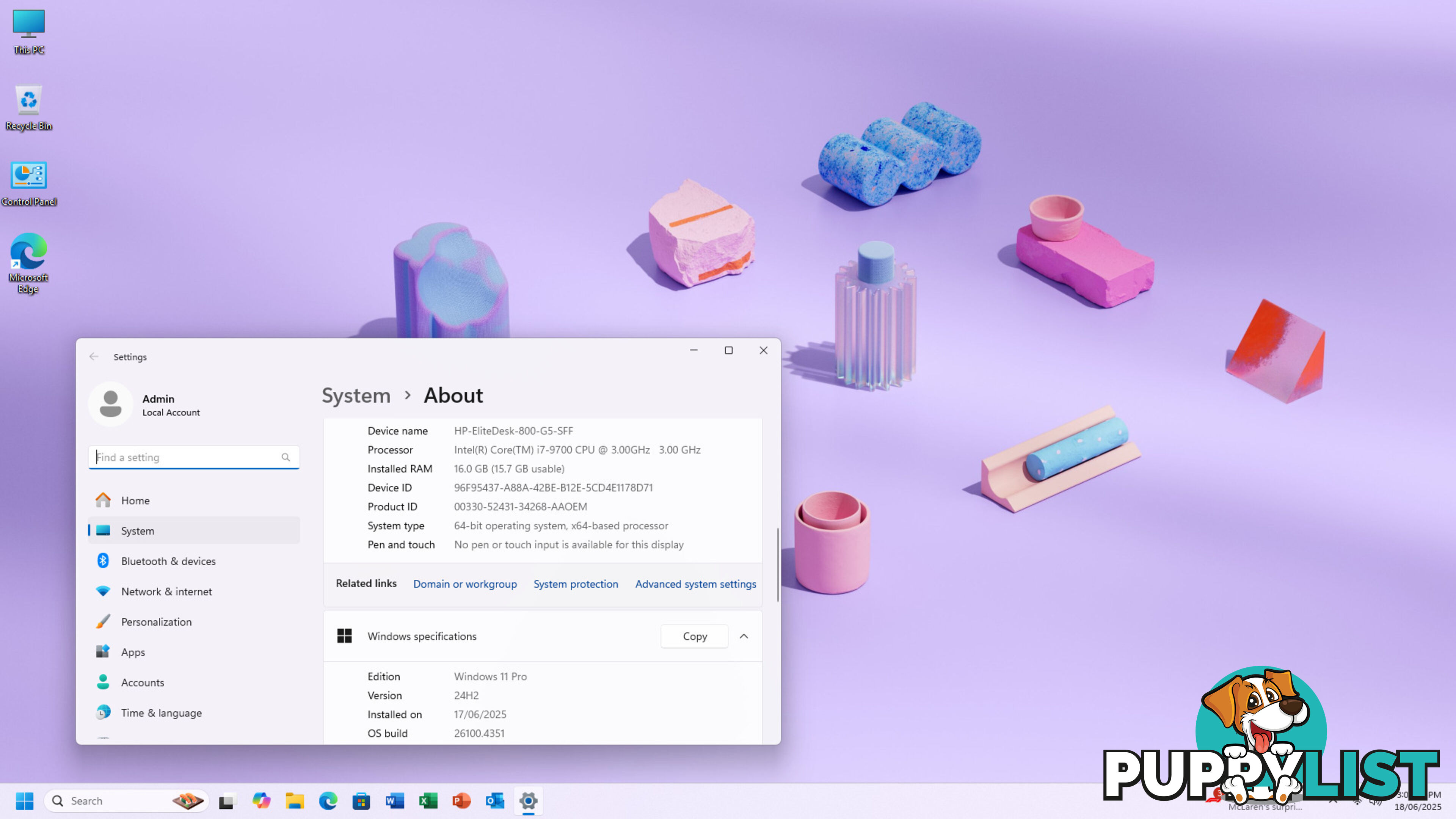Click the Windows Start button

[x=24, y=801]
